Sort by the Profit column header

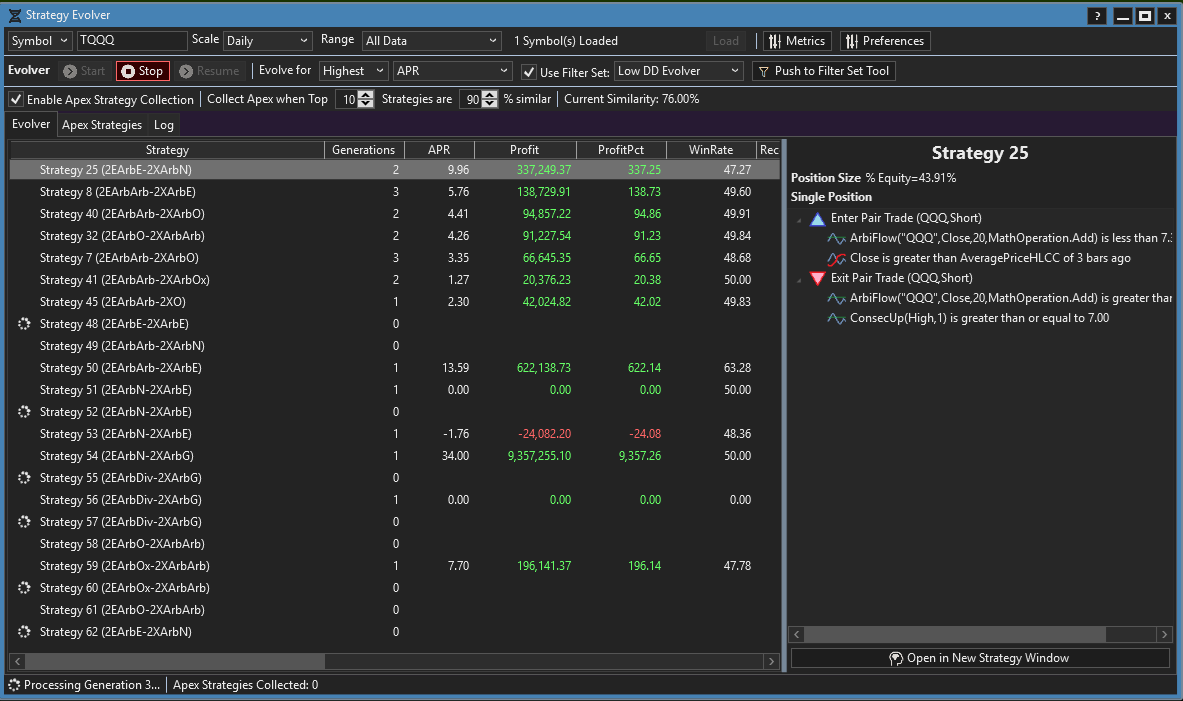coord(525,150)
